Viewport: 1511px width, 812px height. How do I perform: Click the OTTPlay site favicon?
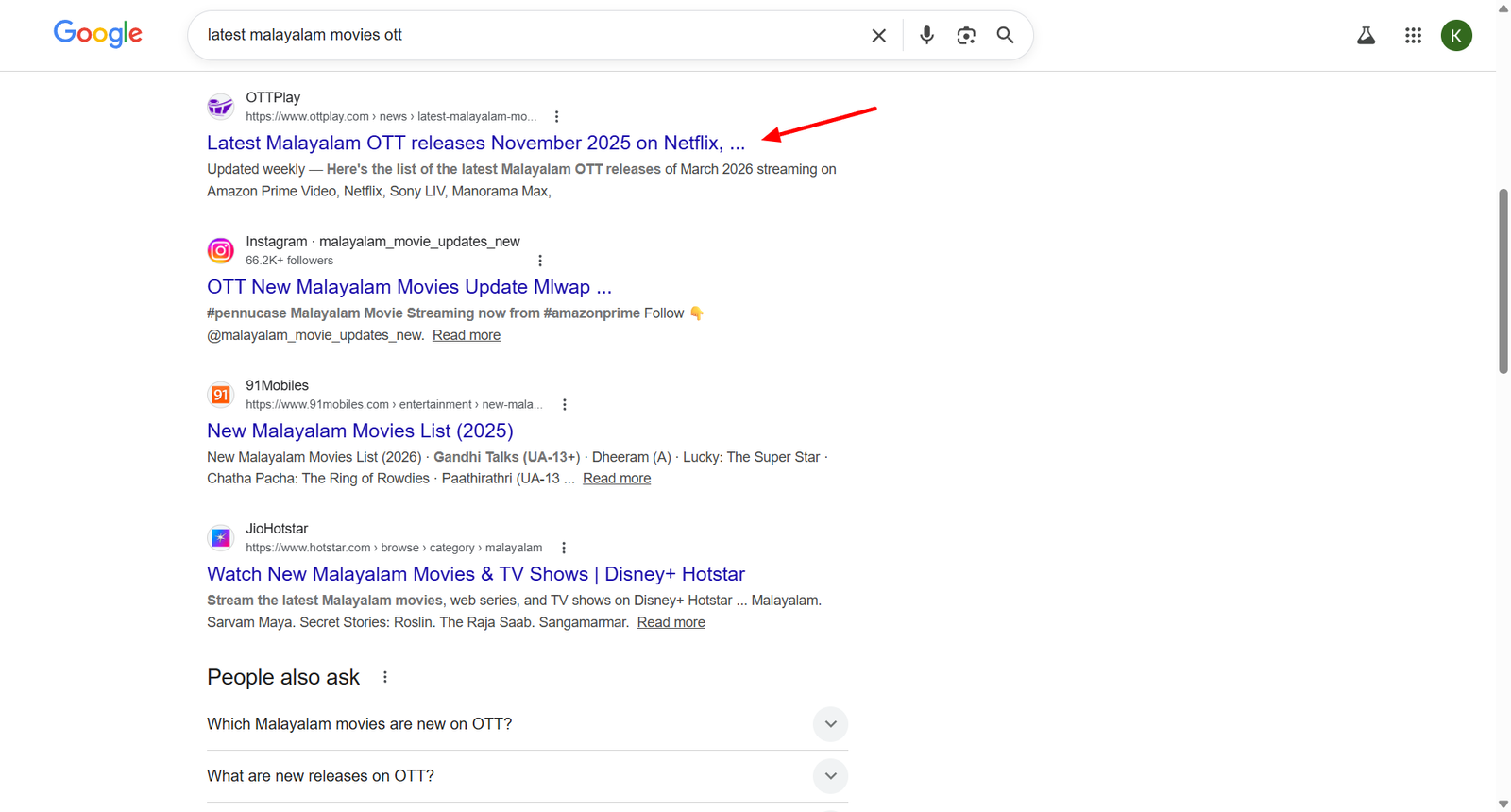coord(220,107)
